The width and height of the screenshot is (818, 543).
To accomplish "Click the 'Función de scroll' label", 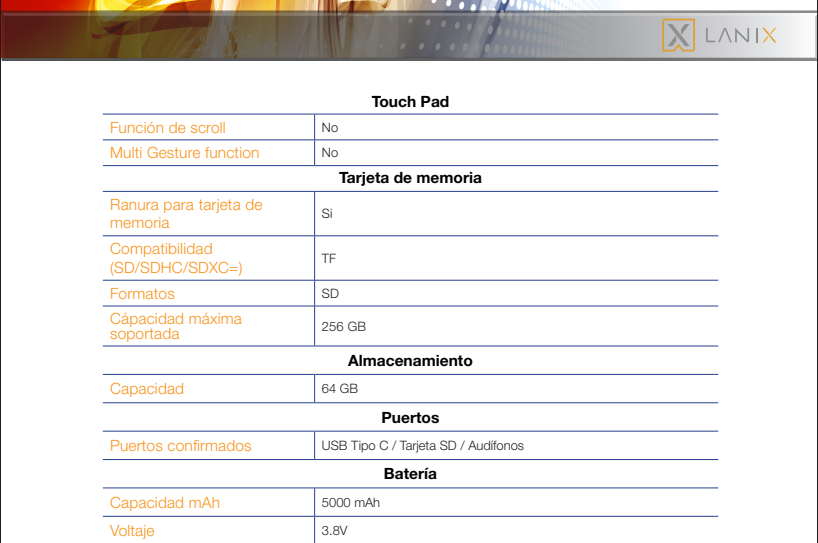I will tap(167, 128).
